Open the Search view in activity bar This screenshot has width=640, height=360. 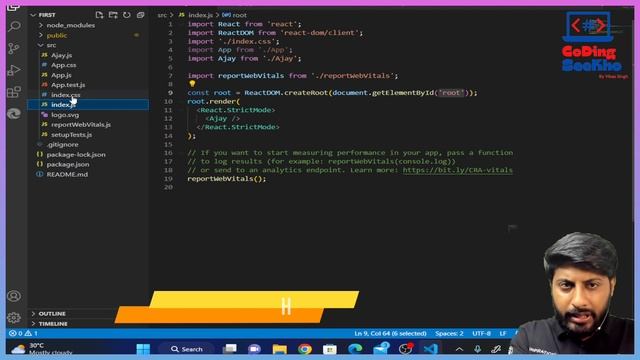tap(14, 27)
